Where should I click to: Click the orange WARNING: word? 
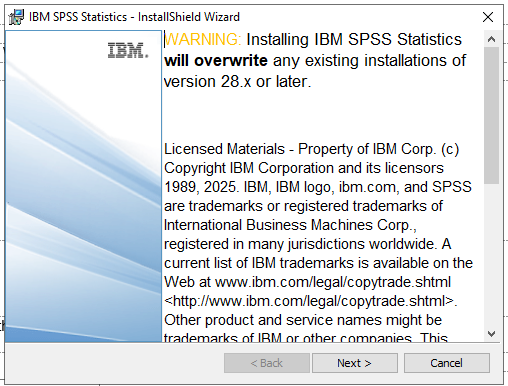pos(203,39)
